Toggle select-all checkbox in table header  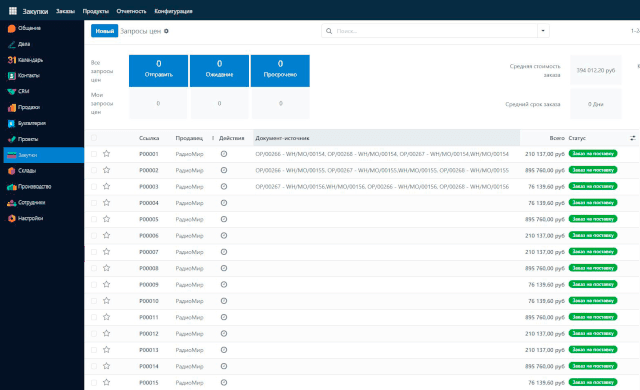94,138
